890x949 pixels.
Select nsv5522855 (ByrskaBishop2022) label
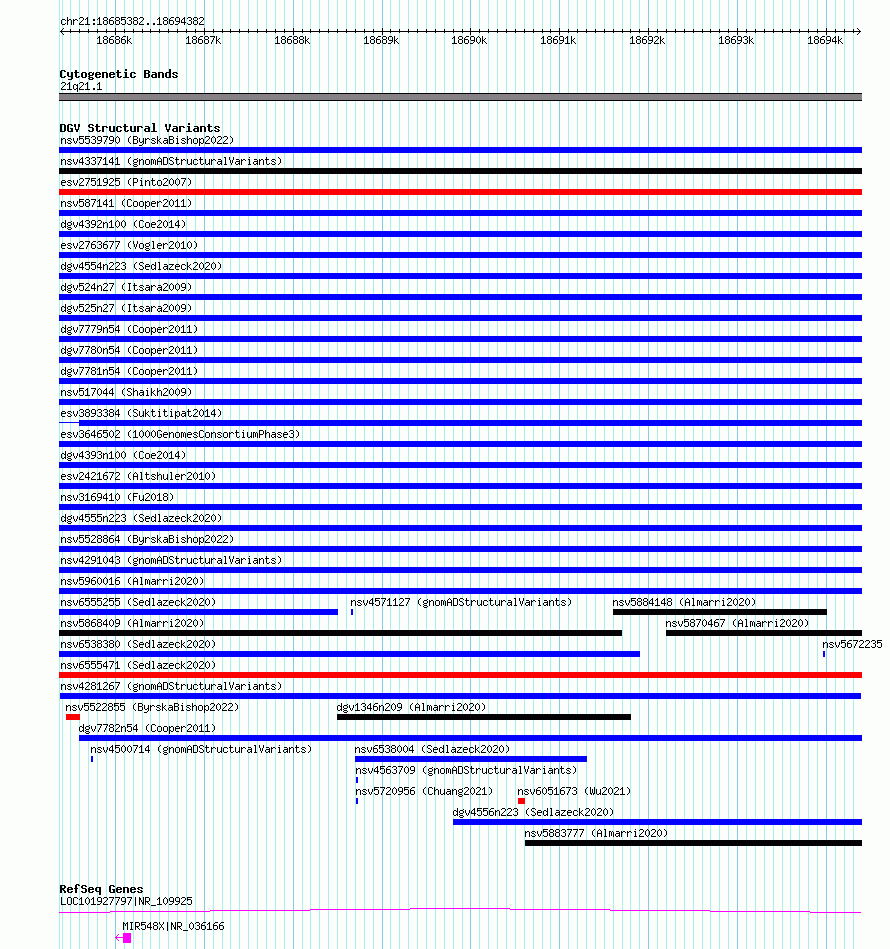(x=152, y=708)
